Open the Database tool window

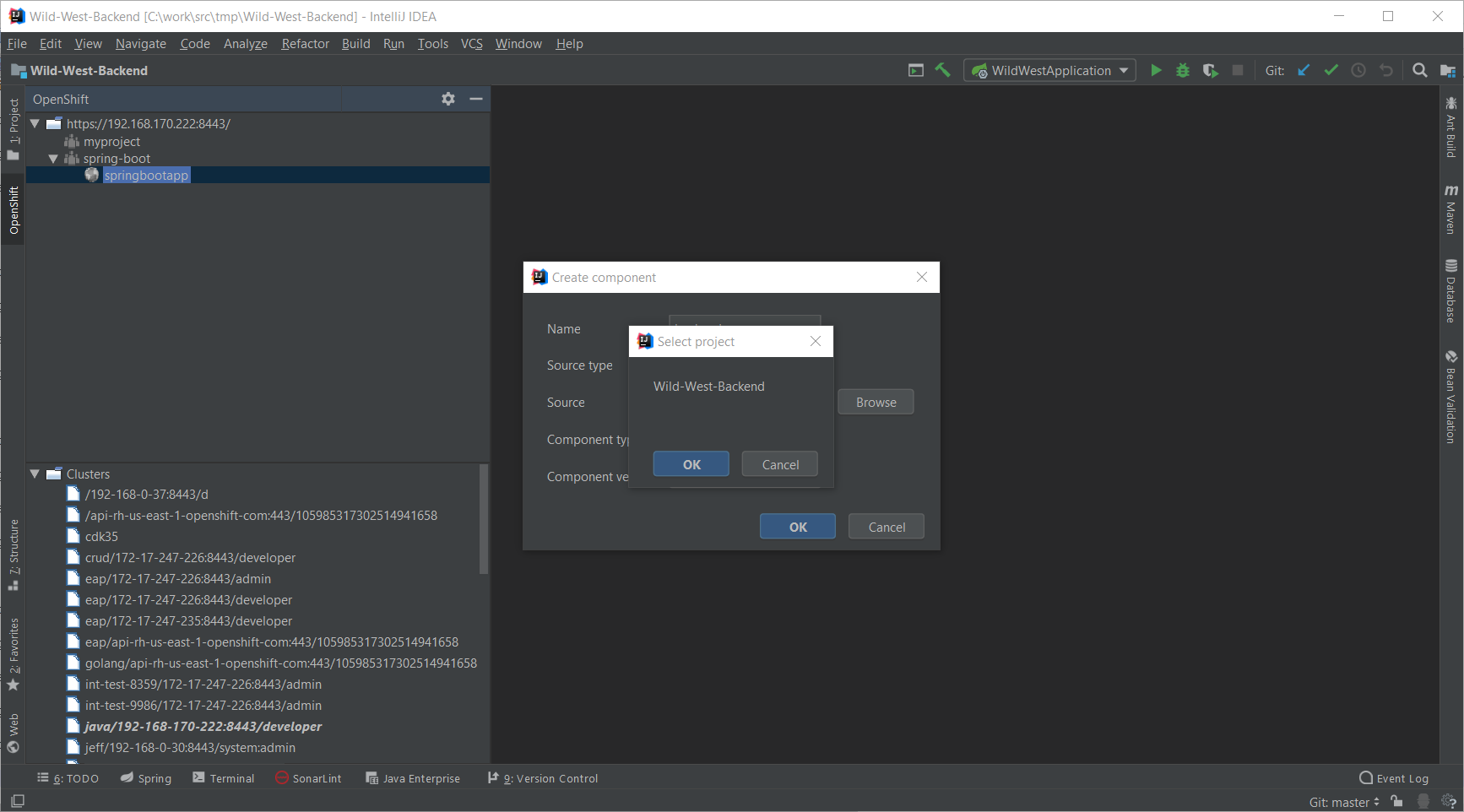click(x=1450, y=290)
